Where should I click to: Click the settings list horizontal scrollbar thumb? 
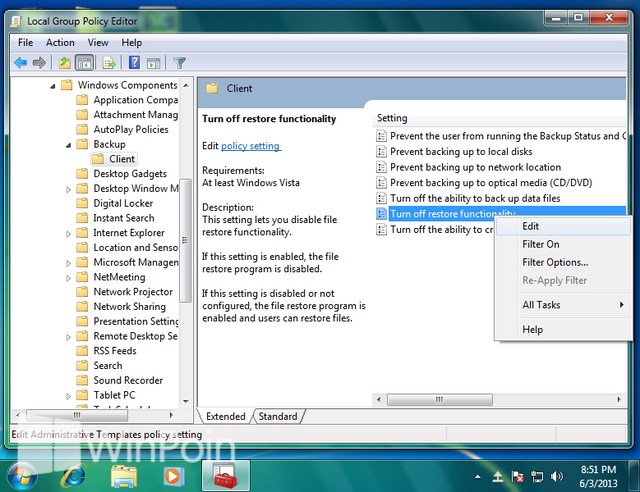(440, 399)
